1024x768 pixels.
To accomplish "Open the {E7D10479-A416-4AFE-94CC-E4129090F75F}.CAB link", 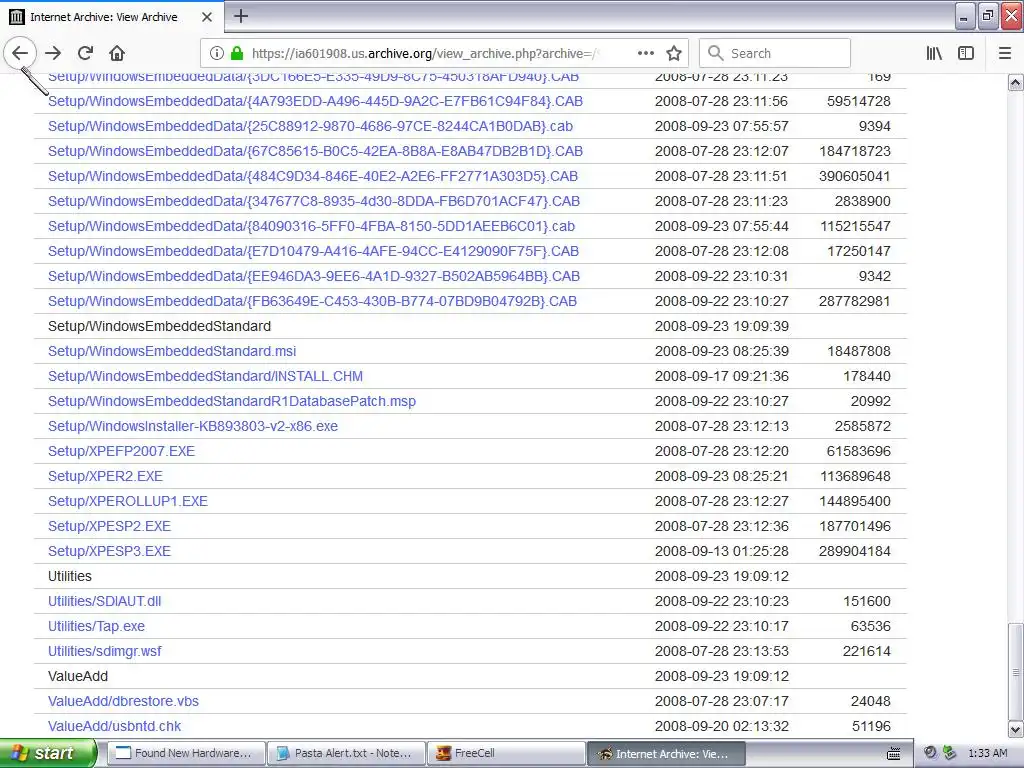I will point(313,251).
